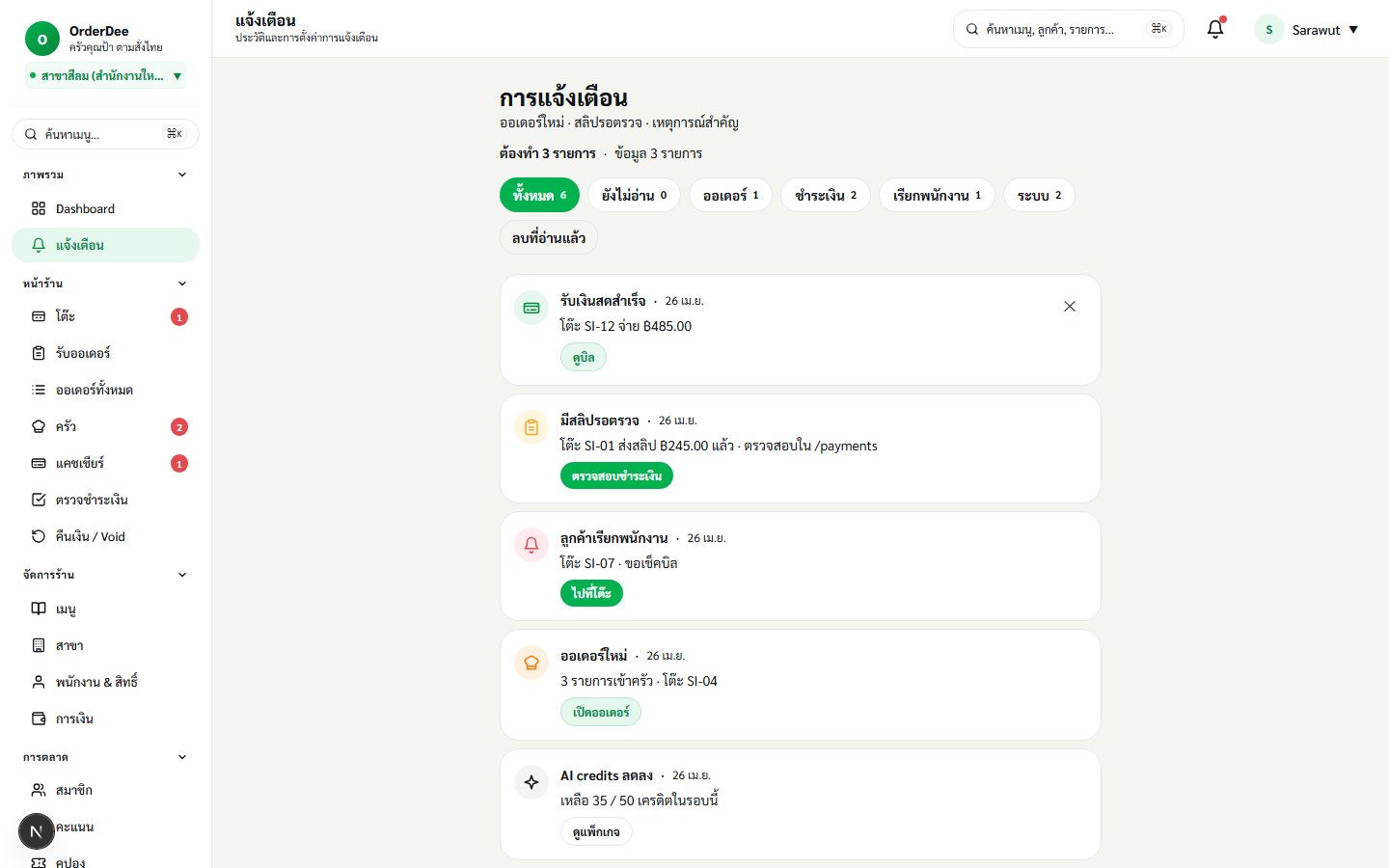Viewport: 1389px width, 868px height.
Task: Click the sparkle icon on AI credits ลดลง card
Action: pyautogui.click(x=531, y=782)
